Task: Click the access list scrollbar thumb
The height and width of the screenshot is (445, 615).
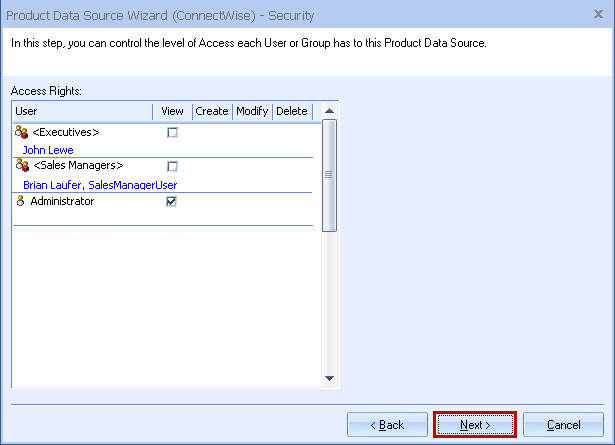Action: pyautogui.click(x=329, y=175)
